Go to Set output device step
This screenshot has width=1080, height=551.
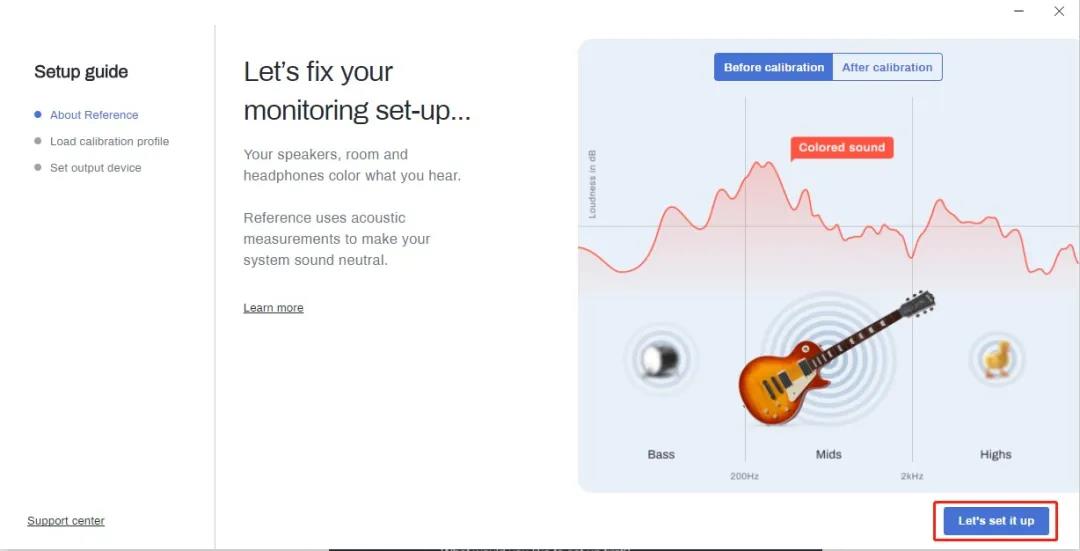(96, 167)
